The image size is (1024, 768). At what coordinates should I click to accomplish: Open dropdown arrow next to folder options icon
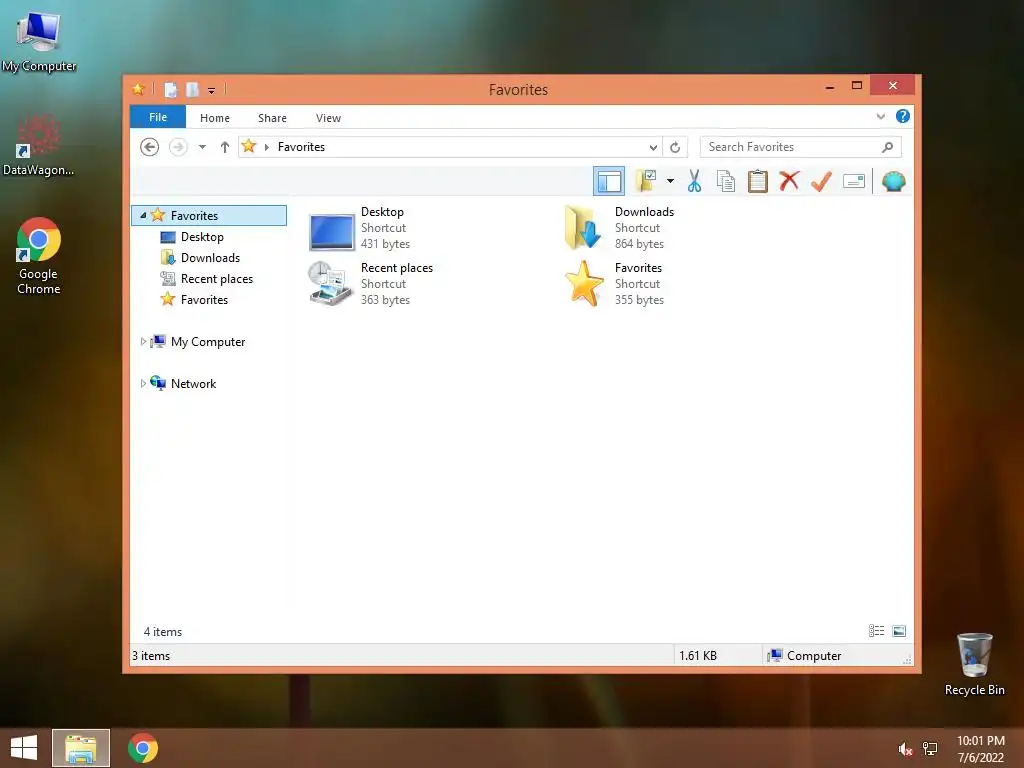(670, 181)
